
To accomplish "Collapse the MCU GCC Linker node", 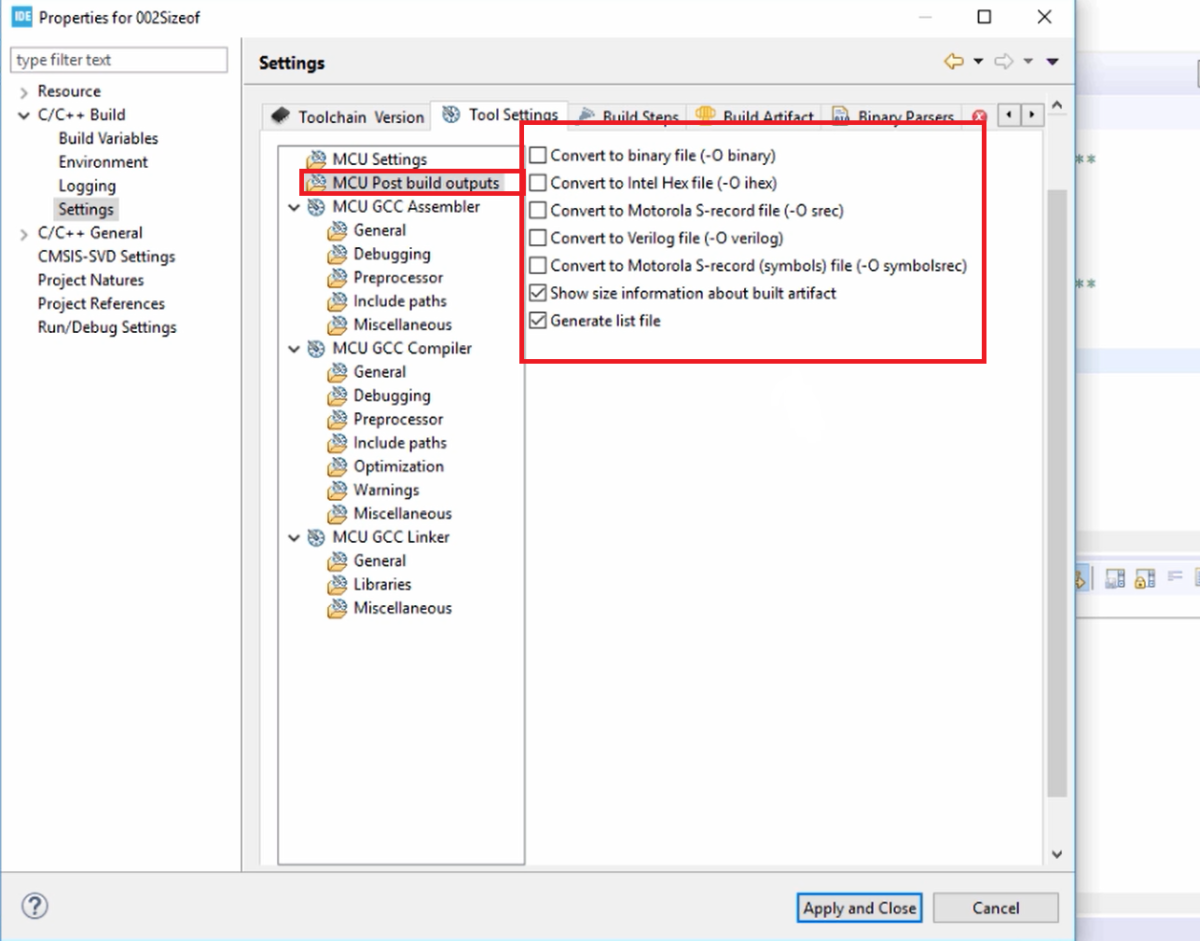I will pyautogui.click(x=294, y=538).
